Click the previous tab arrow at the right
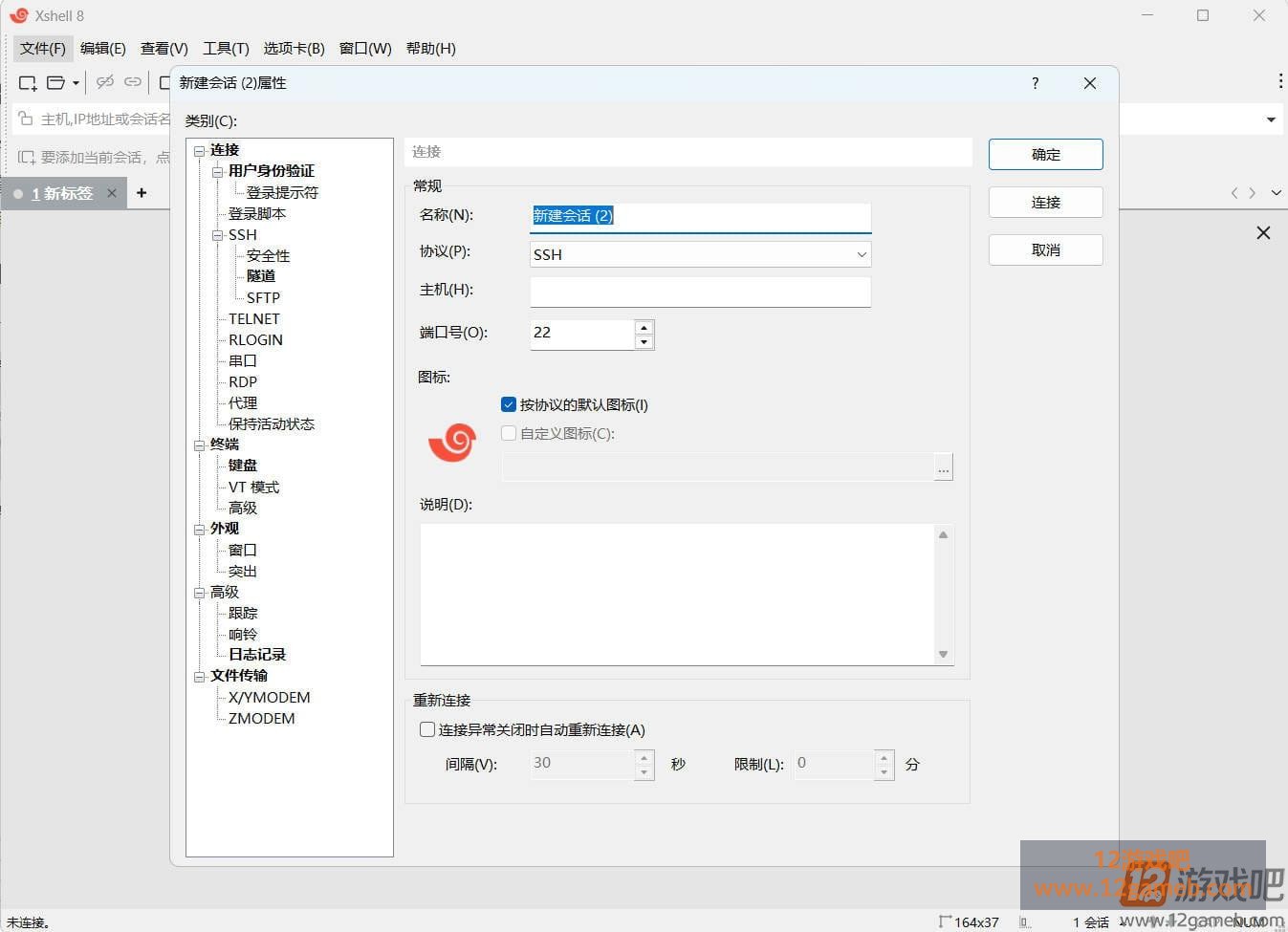 pos(1234,193)
